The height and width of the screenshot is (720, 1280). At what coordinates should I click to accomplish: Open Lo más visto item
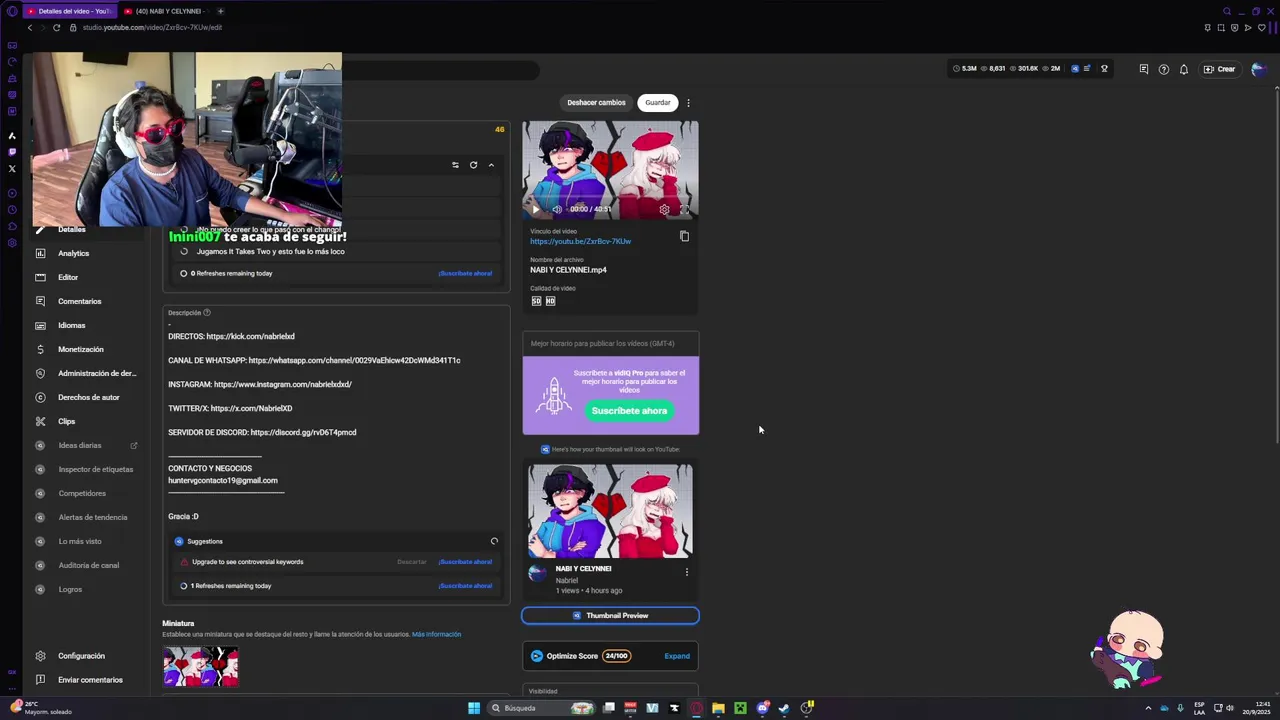click(x=80, y=541)
